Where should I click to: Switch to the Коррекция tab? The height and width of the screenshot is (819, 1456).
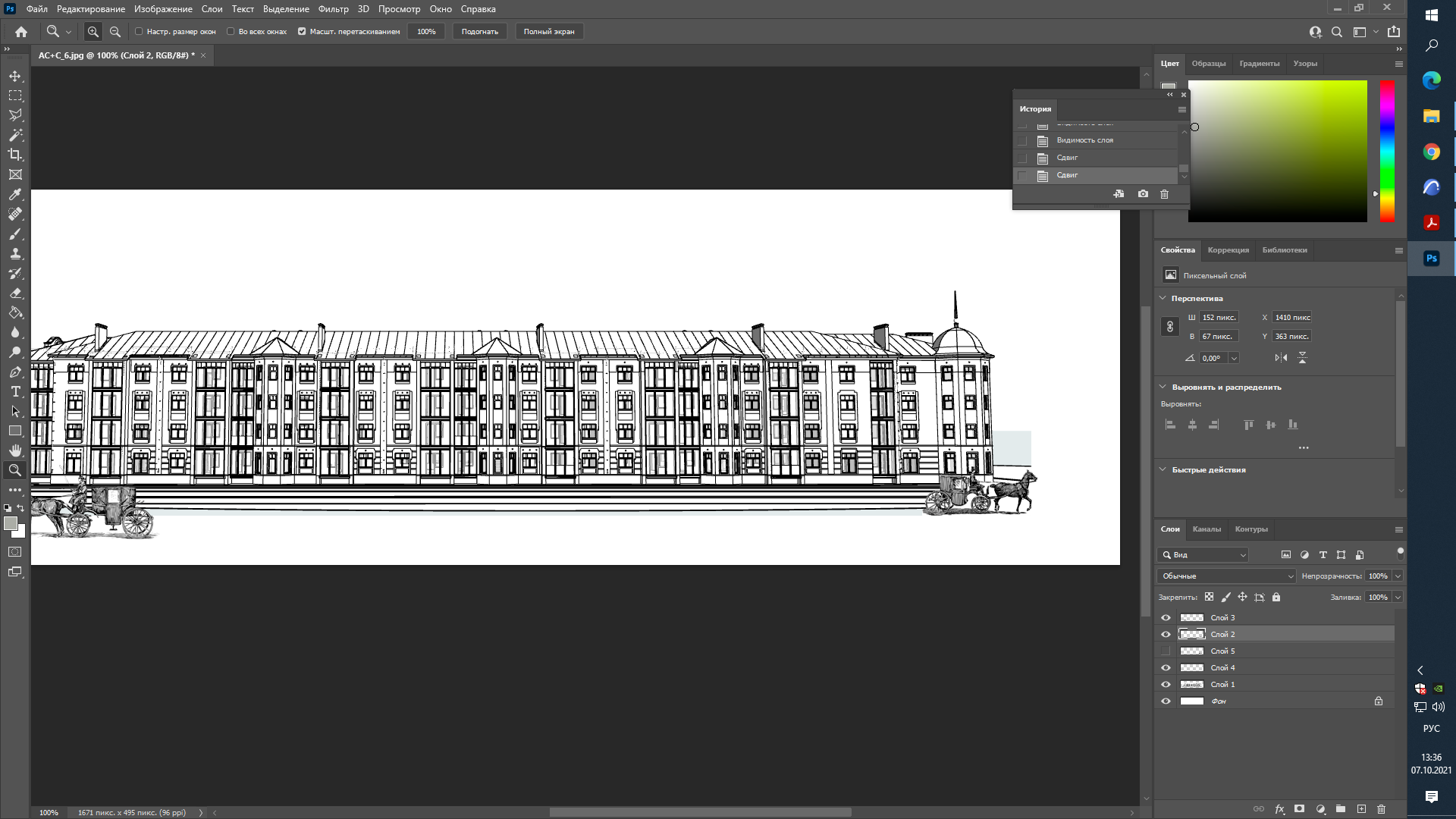pyautogui.click(x=1228, y=250)
